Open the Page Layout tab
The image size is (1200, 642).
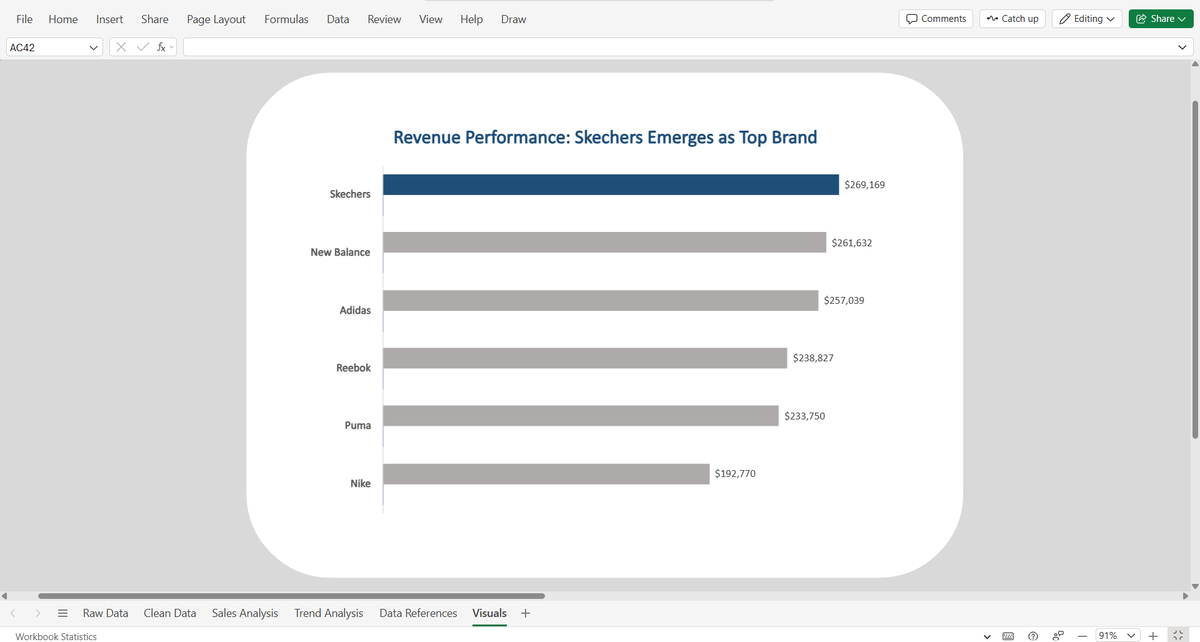tap(216, 19)
